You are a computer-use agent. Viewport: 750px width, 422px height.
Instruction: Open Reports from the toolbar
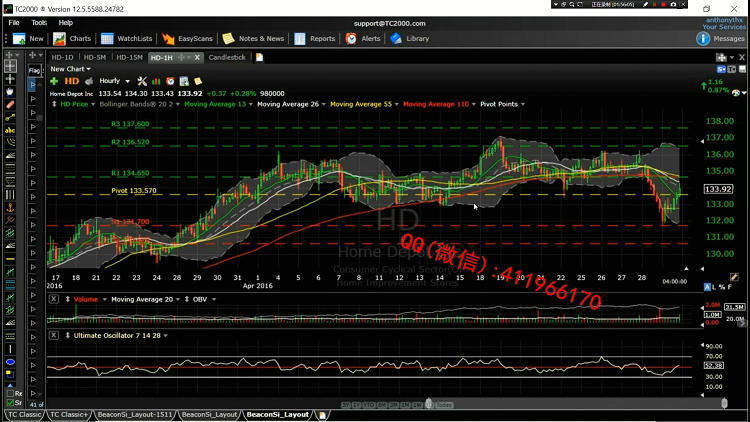click(314, 39)
